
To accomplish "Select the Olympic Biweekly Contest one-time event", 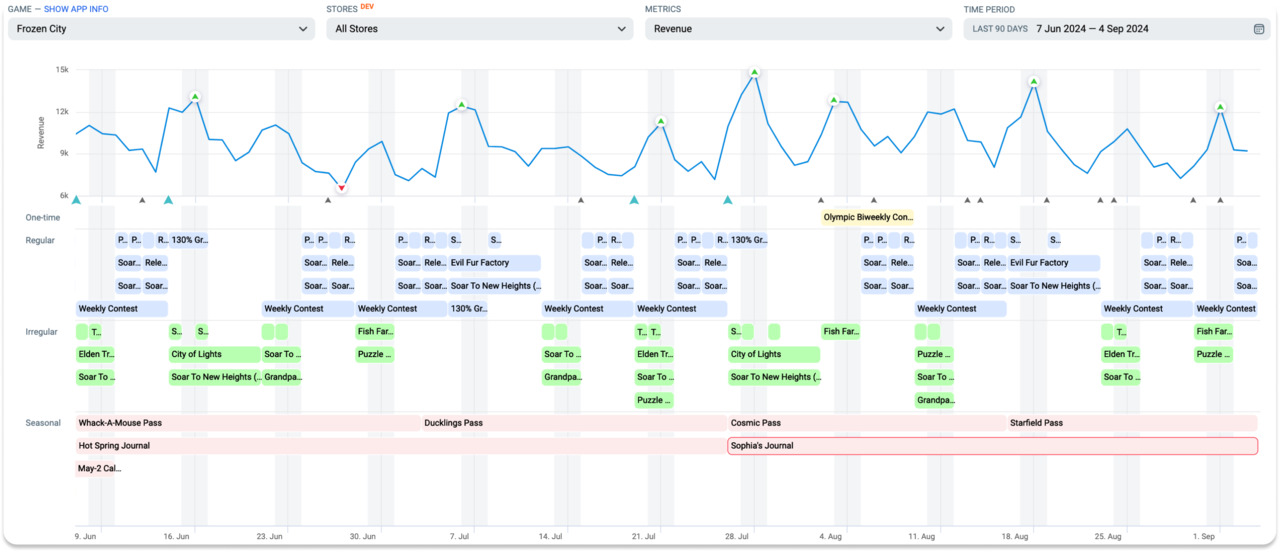I will click(x=867, y=217).
